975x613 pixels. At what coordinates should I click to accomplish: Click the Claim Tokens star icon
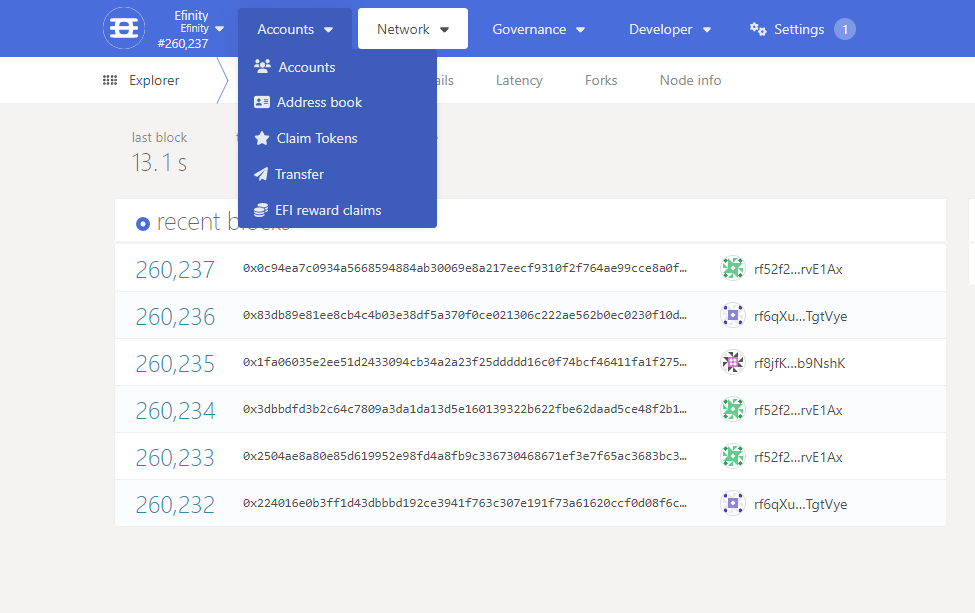(x=262, y=138)
